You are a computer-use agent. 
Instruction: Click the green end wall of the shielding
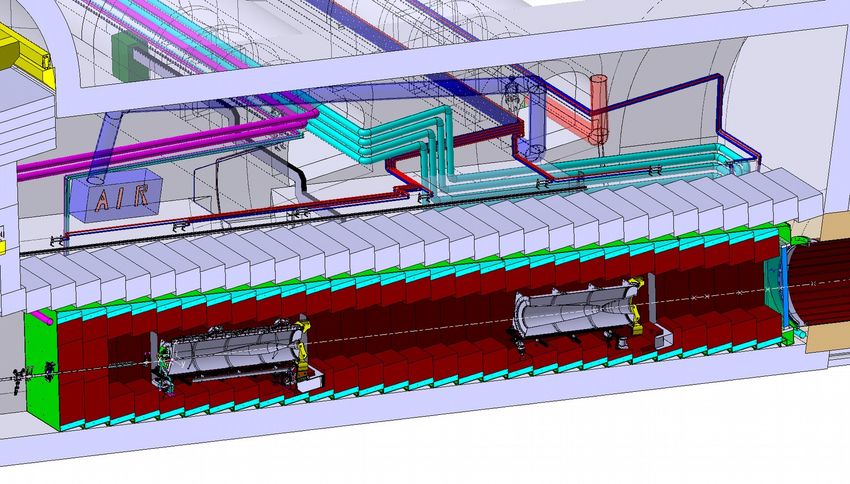coord(41,370)
